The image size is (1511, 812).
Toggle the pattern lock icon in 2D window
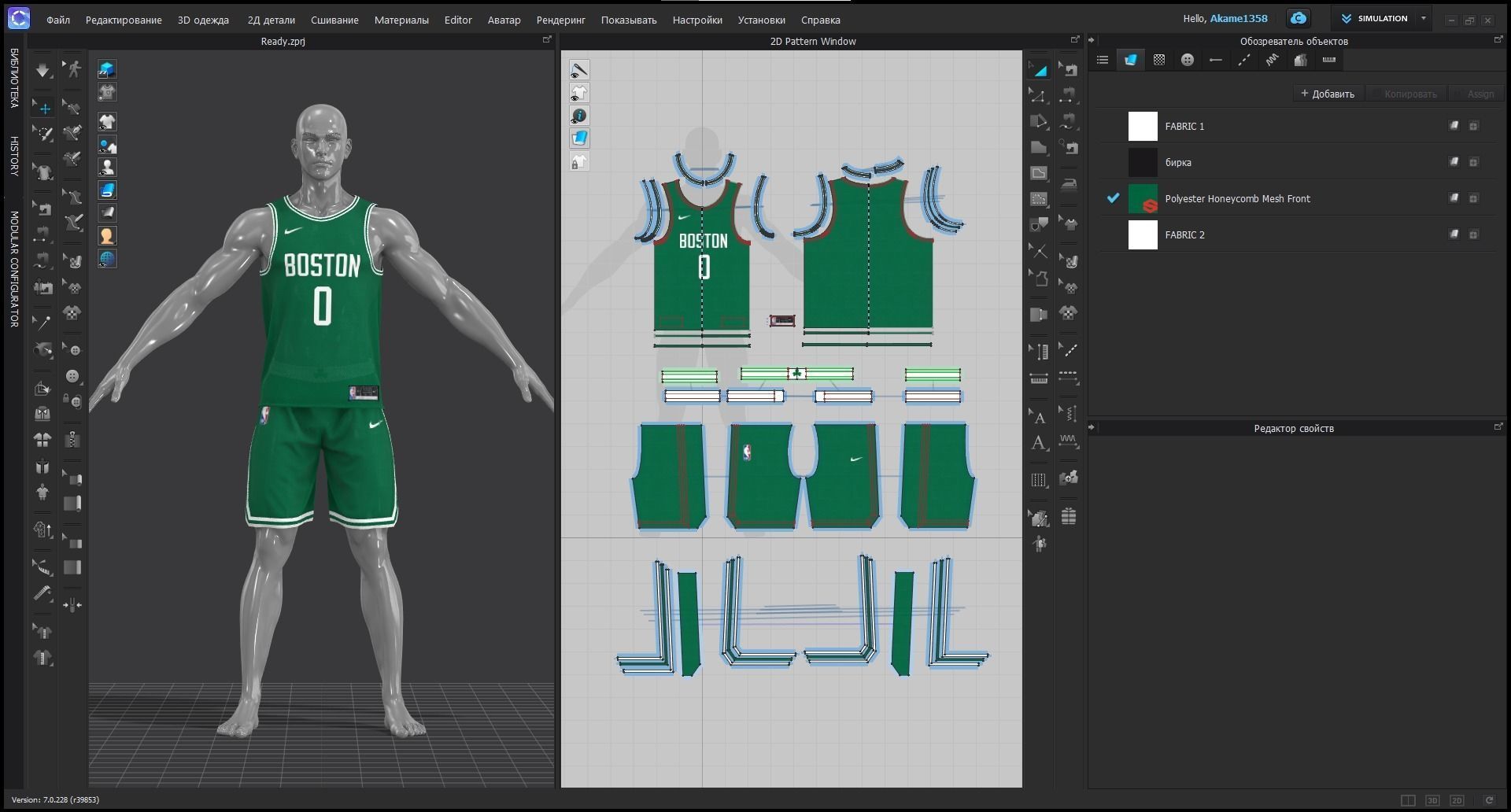[x=580, y=161]
